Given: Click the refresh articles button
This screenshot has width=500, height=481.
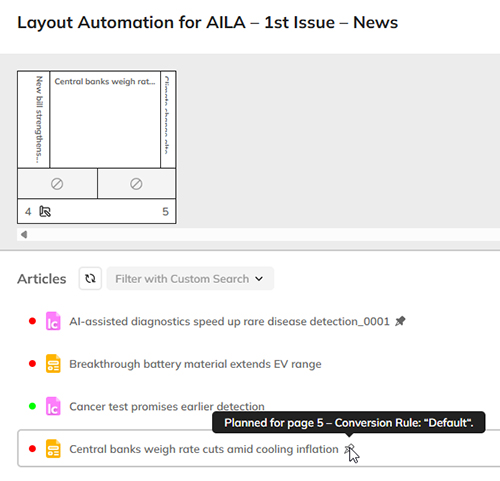Looking at the screenshot, I should click(x=90, y=278).
